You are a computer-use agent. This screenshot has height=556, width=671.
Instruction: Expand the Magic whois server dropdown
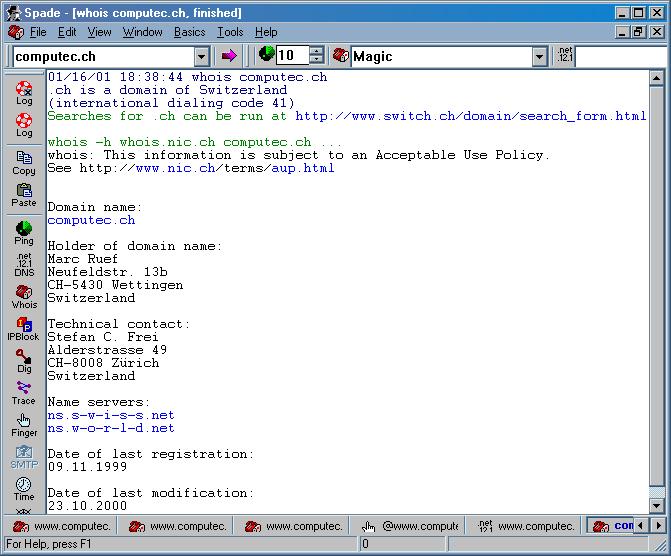pos(540,56)
